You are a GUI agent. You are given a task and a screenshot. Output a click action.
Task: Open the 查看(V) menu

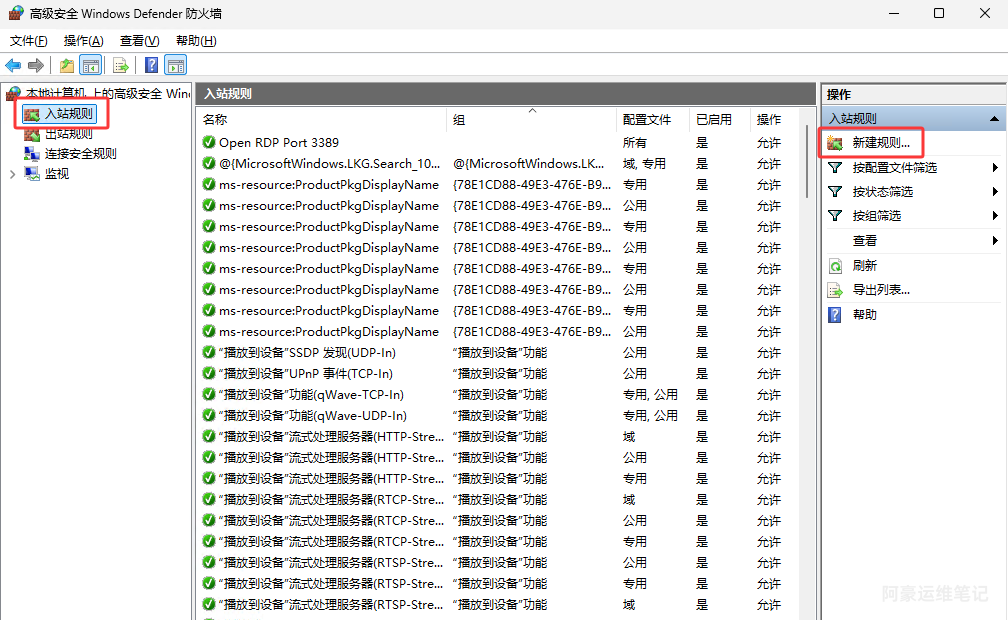139,41
